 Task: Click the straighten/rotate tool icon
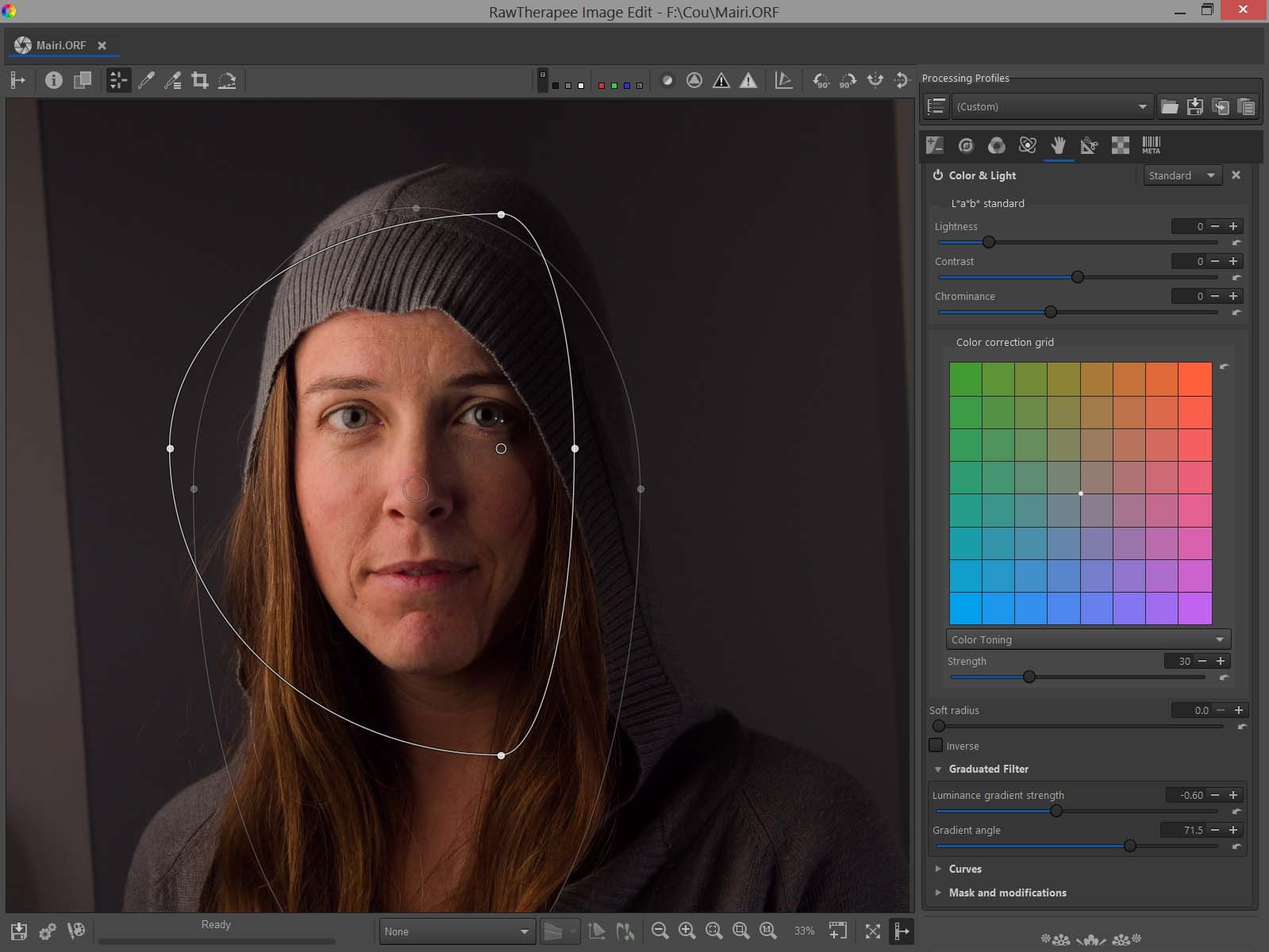coord(227,80)
